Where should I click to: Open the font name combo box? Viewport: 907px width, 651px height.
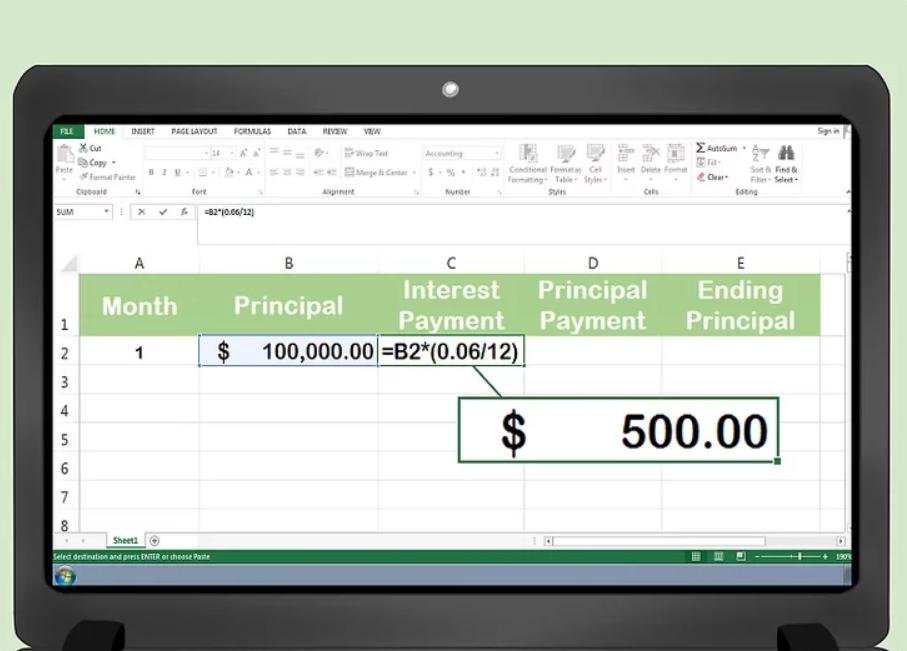click(x=177, y=153)
